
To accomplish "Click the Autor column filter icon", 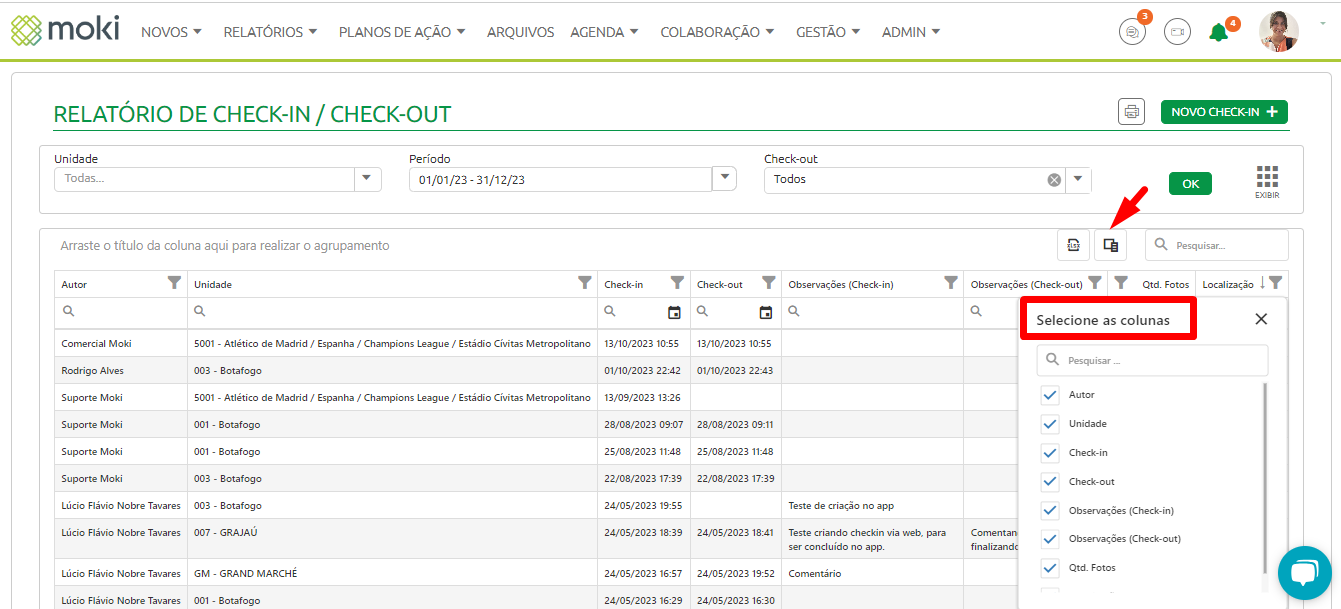I will 175,284.
